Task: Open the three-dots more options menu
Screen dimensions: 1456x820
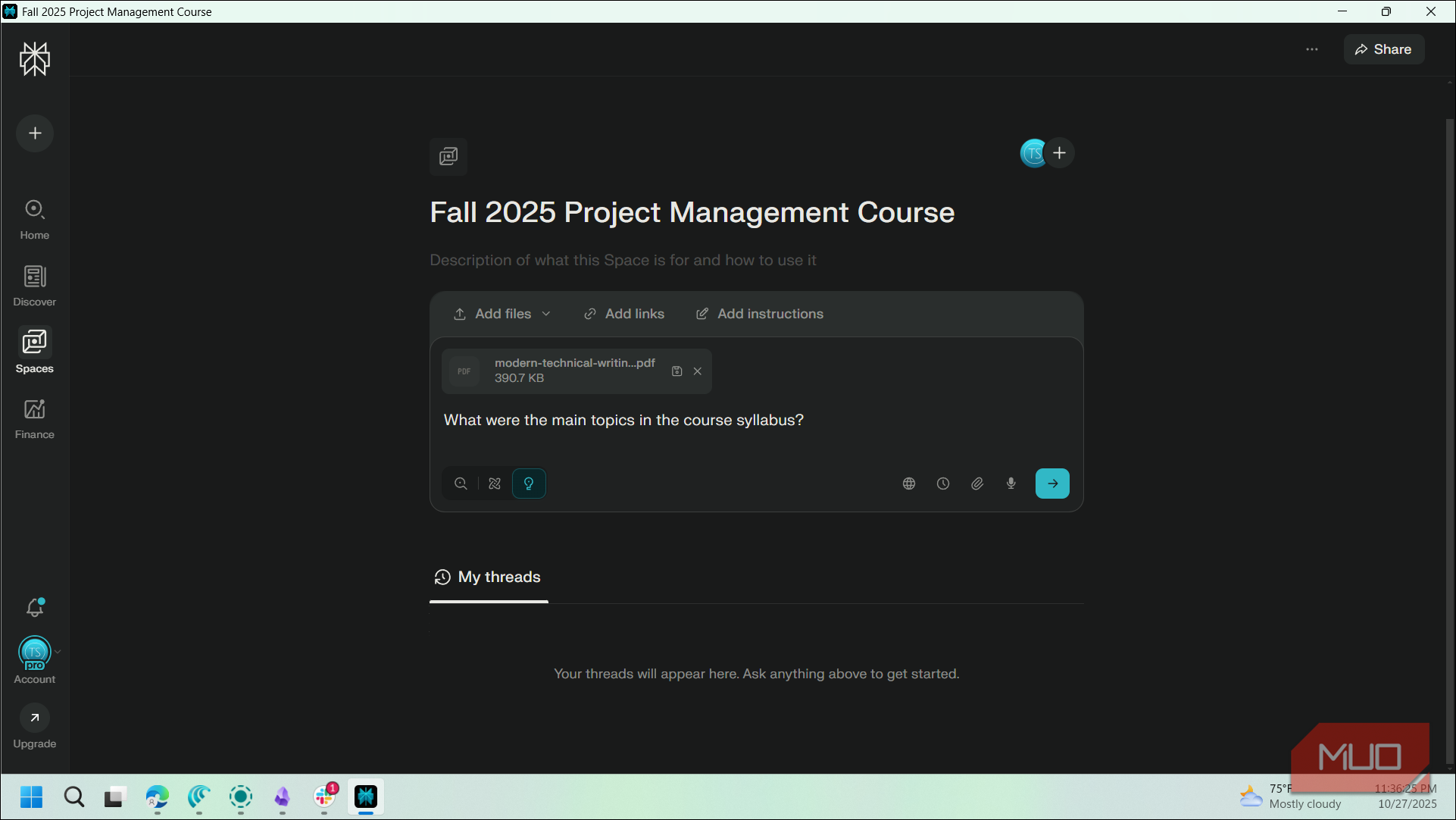Action: [1312, 49]
